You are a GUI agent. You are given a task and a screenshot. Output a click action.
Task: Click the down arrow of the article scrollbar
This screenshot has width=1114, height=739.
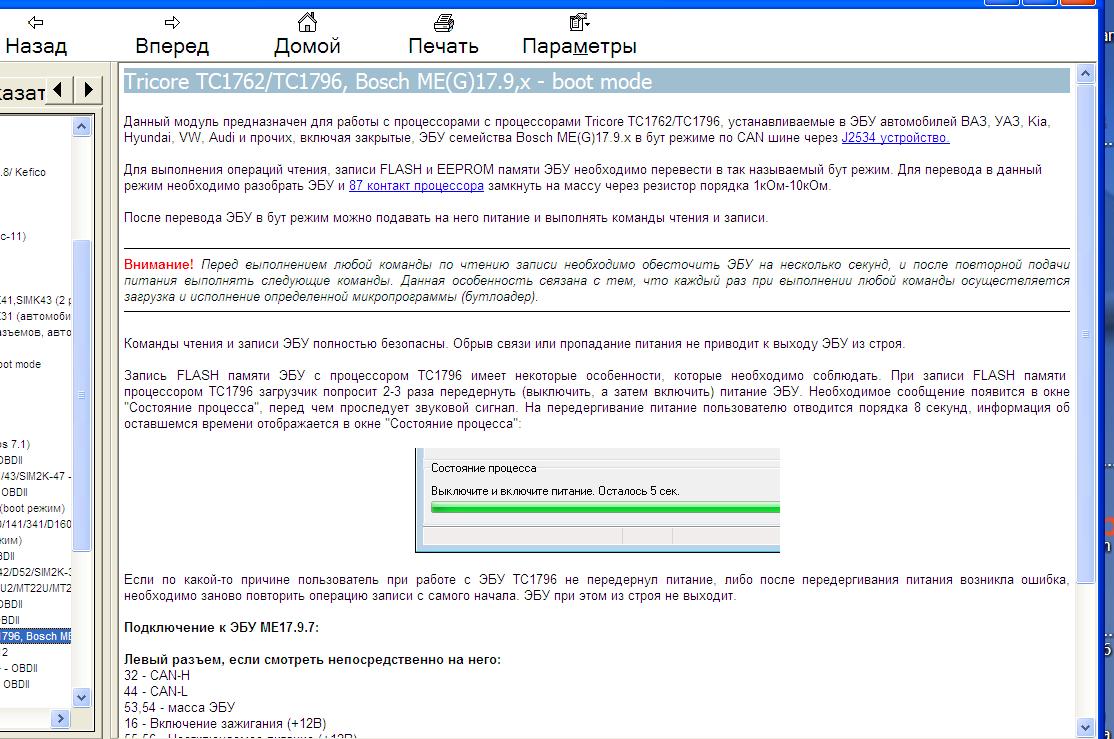(1085, 727)
